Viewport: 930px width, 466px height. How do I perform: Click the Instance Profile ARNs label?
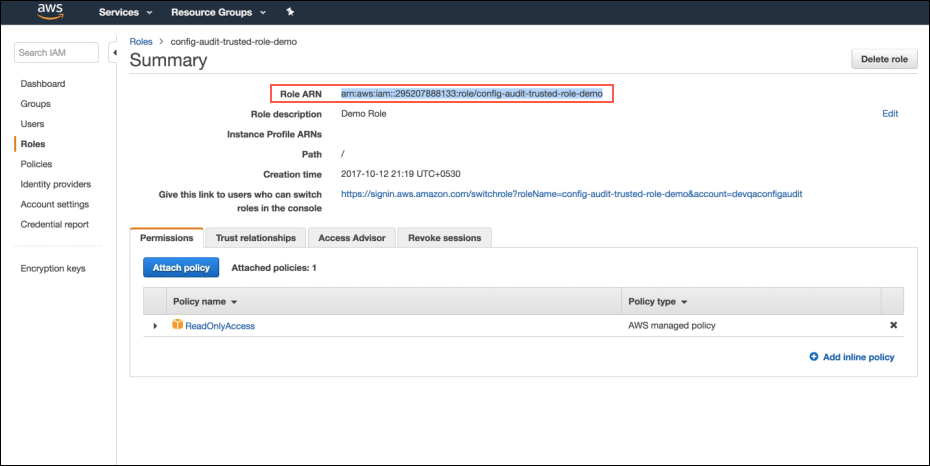(x=274, y=135)
